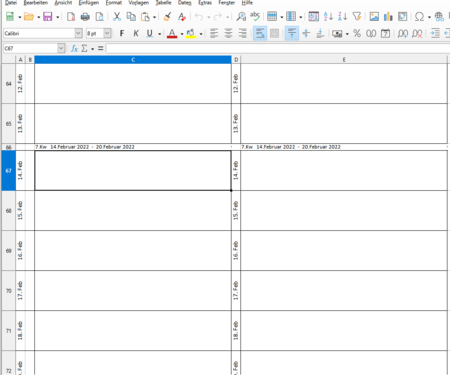Click the Insert Image icon
Viewport: 450px width, 375px height.
[374, 16]
